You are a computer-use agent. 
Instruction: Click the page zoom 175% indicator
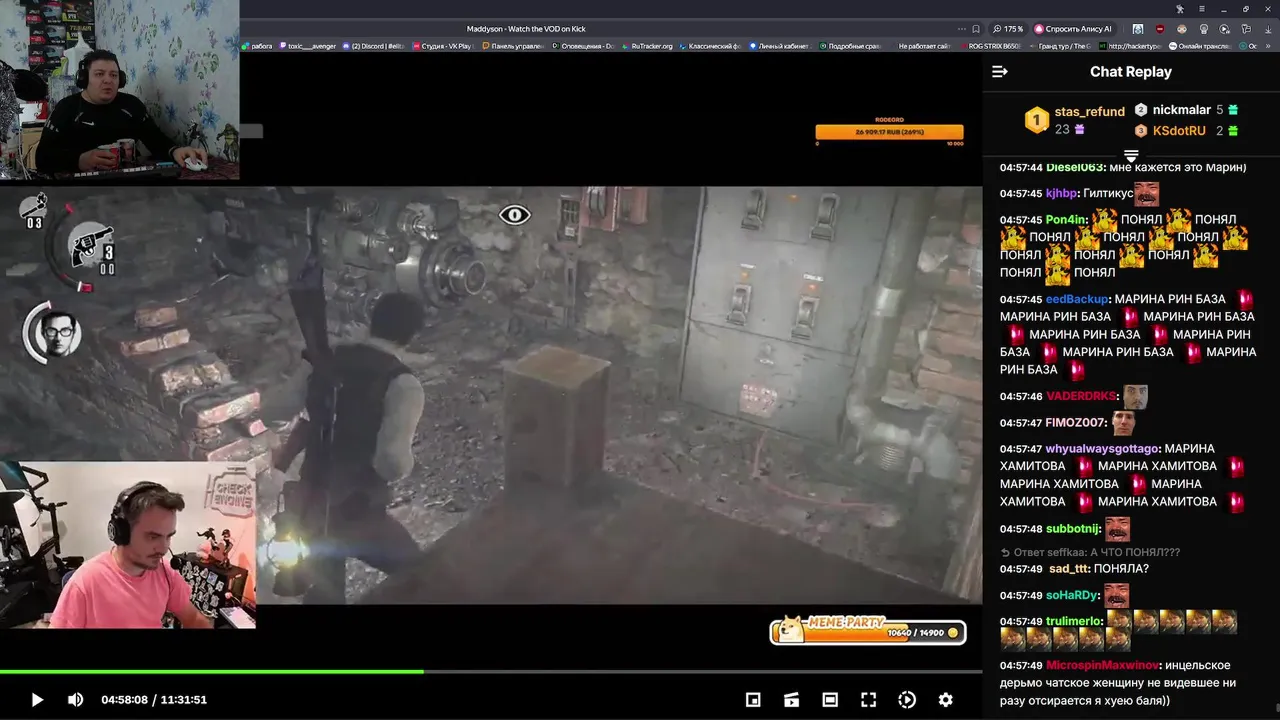tap(1008, 29)
